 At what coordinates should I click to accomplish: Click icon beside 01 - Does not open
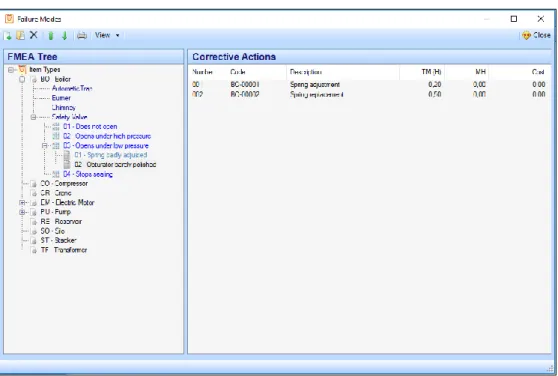56,127
